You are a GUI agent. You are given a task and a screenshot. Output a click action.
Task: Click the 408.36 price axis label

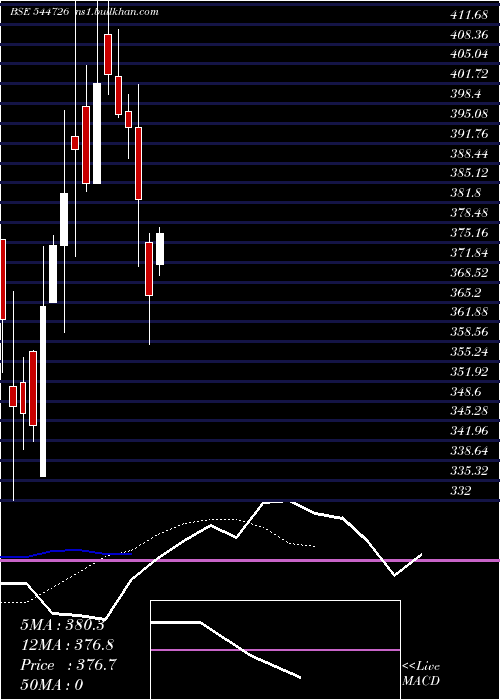(469, 35)
